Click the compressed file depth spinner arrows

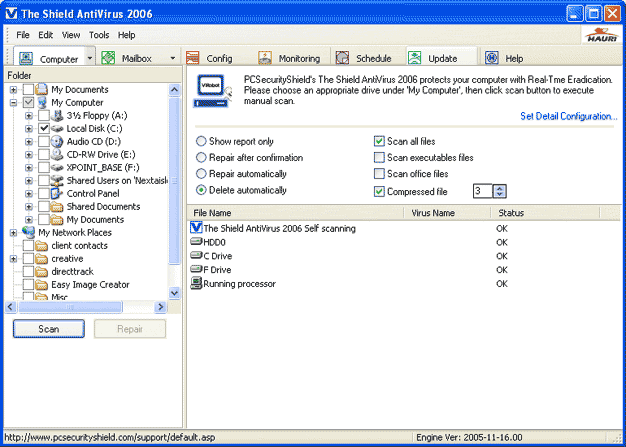499,191
